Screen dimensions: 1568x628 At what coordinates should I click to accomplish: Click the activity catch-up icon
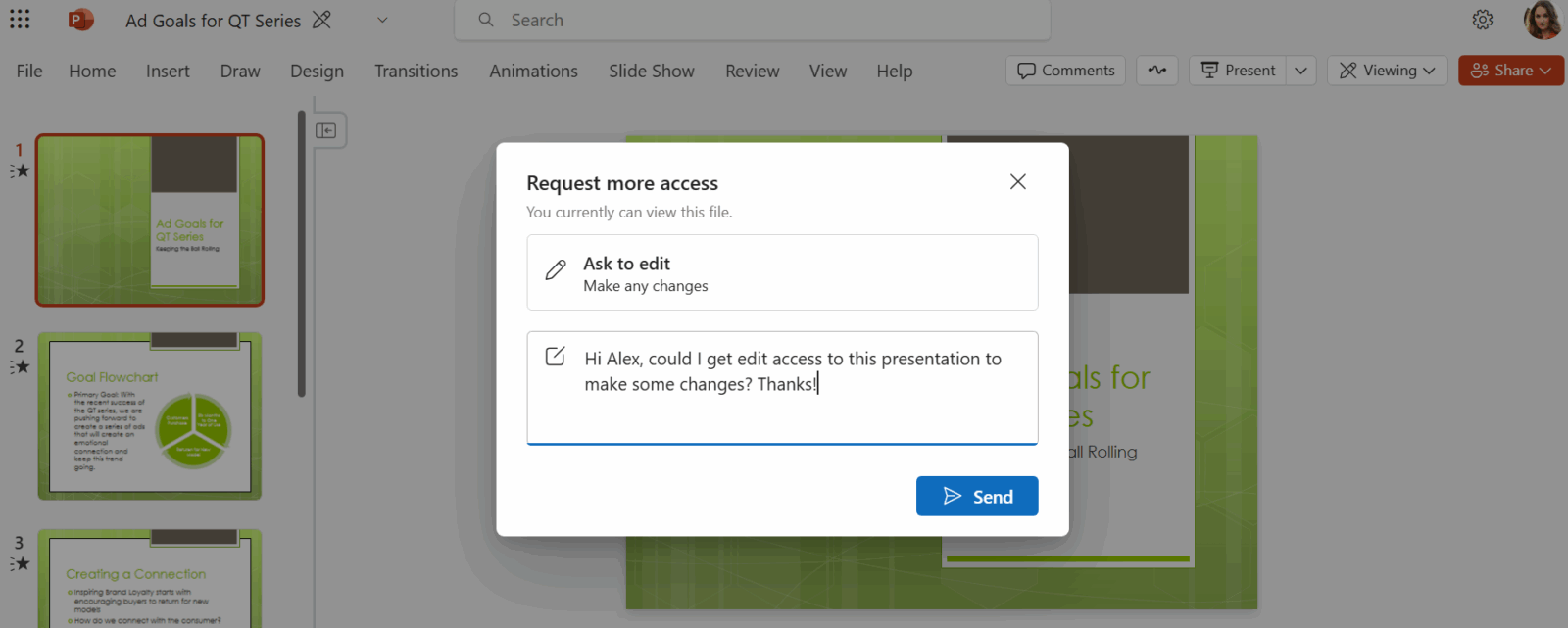[x=1157, y=71]
